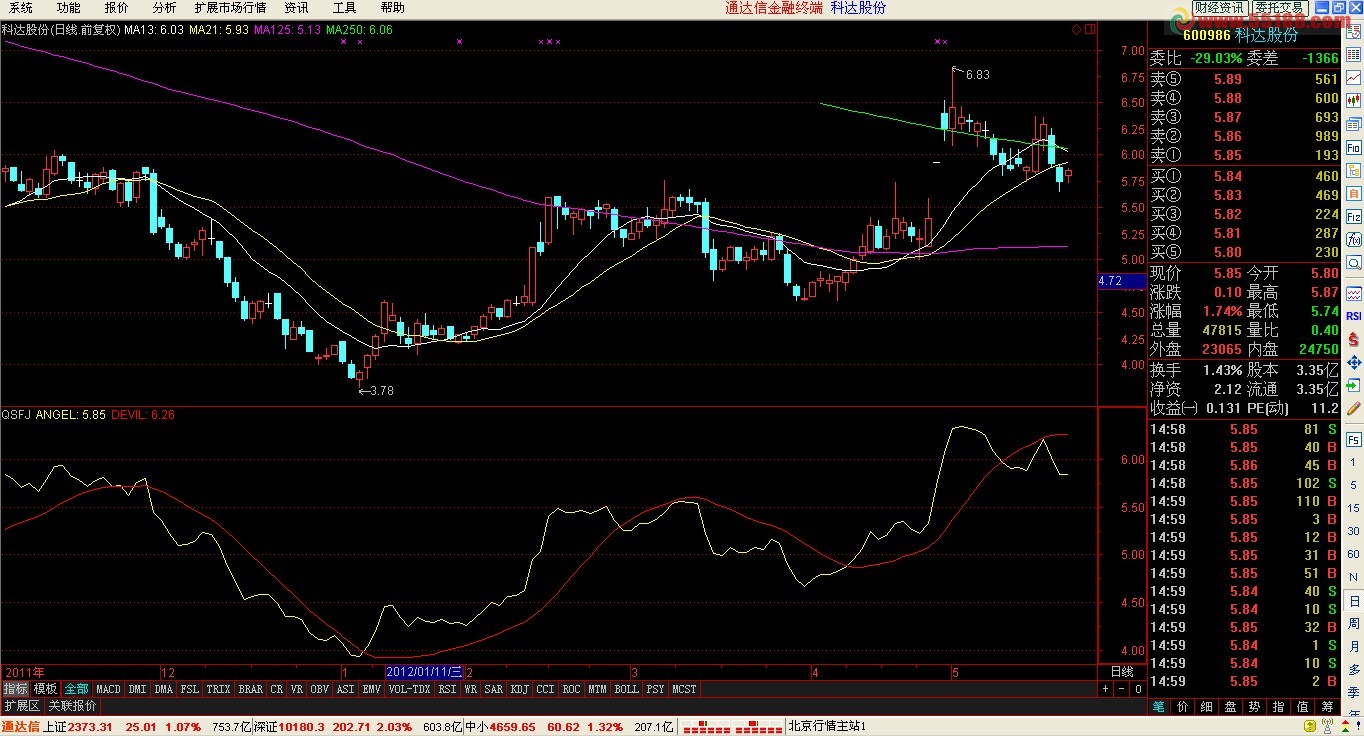Click the F10 company info sidebar icon
This screenshot has height=736, width=1364.
(1354, 148)
